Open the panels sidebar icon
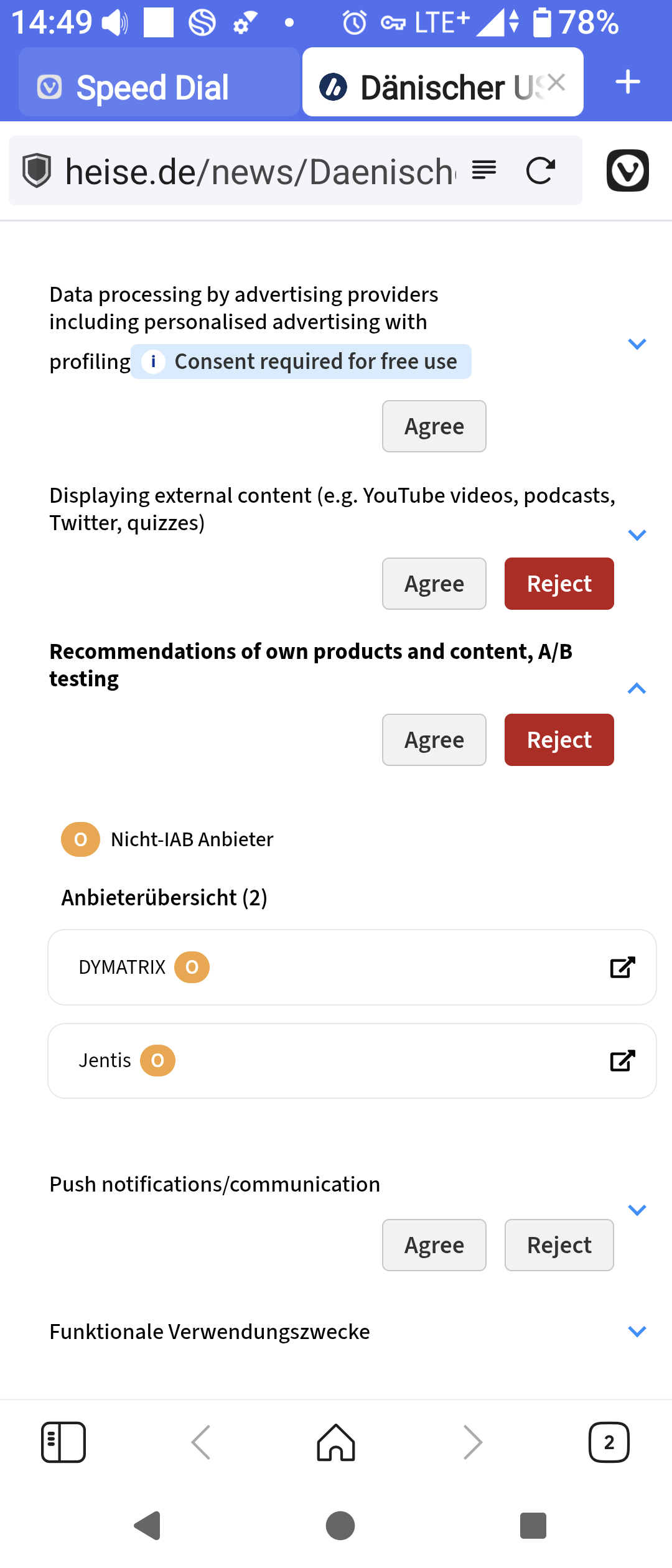This screenshot has height=1568, width=672. 63,1442
